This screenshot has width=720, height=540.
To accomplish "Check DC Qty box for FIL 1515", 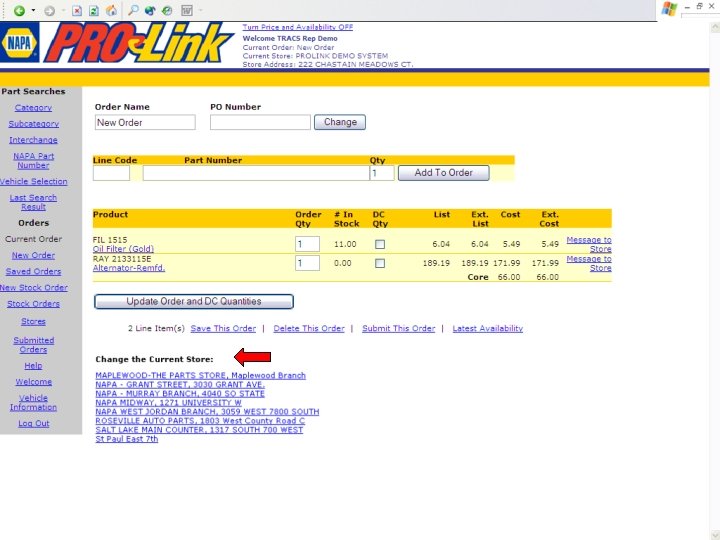I will click(x=380, y=244).
